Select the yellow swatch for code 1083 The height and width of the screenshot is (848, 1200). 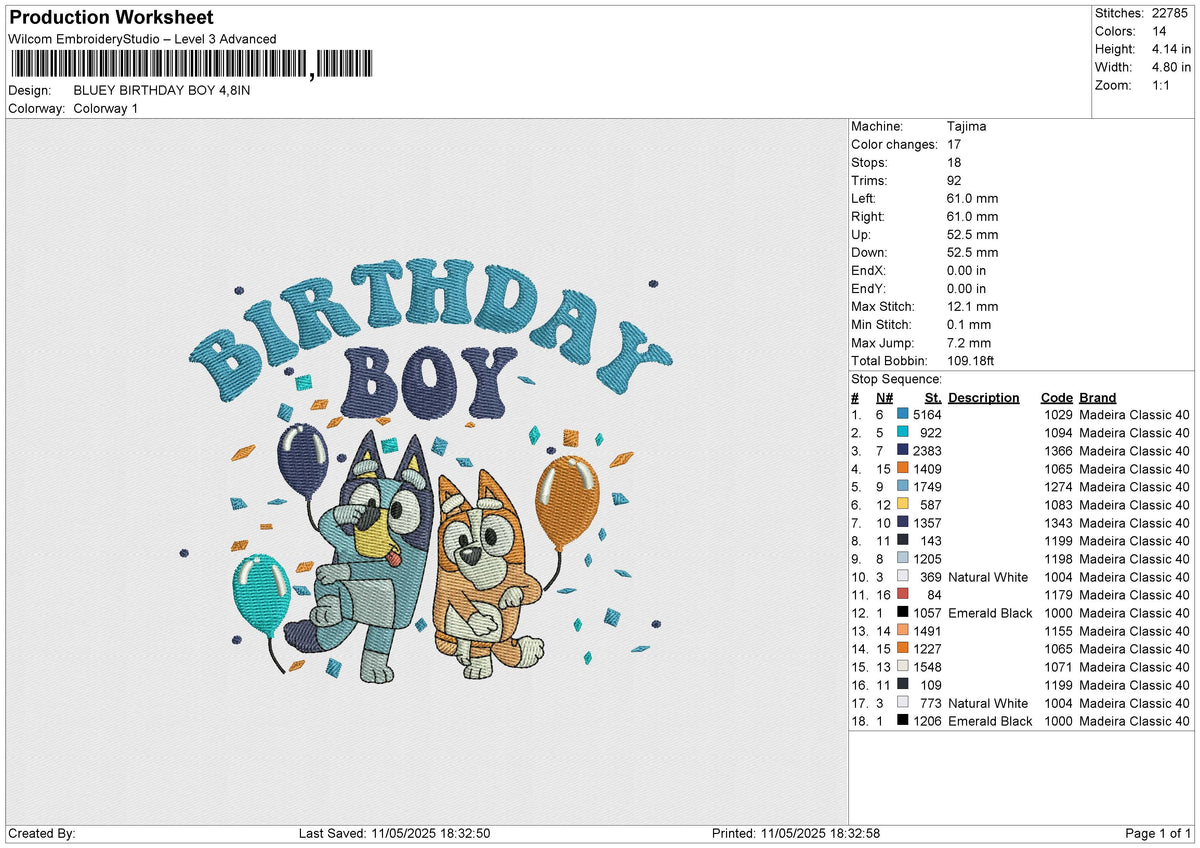903,504
